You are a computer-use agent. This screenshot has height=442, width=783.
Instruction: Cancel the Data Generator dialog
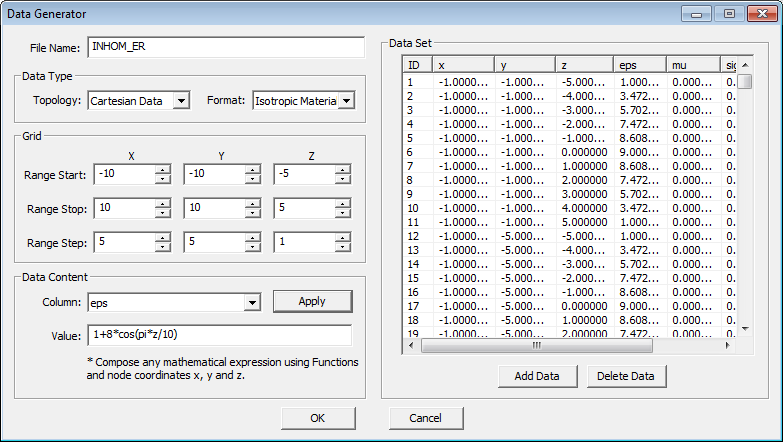click(x=426, y=418)
